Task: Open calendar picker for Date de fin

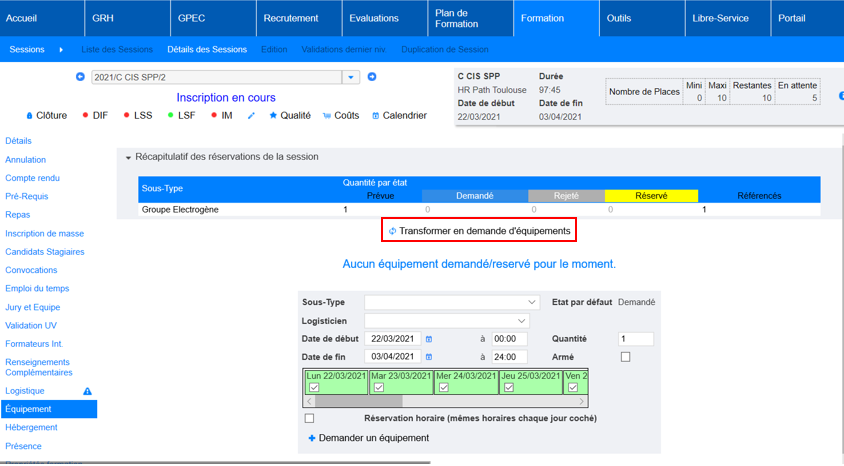Action: 429,357
